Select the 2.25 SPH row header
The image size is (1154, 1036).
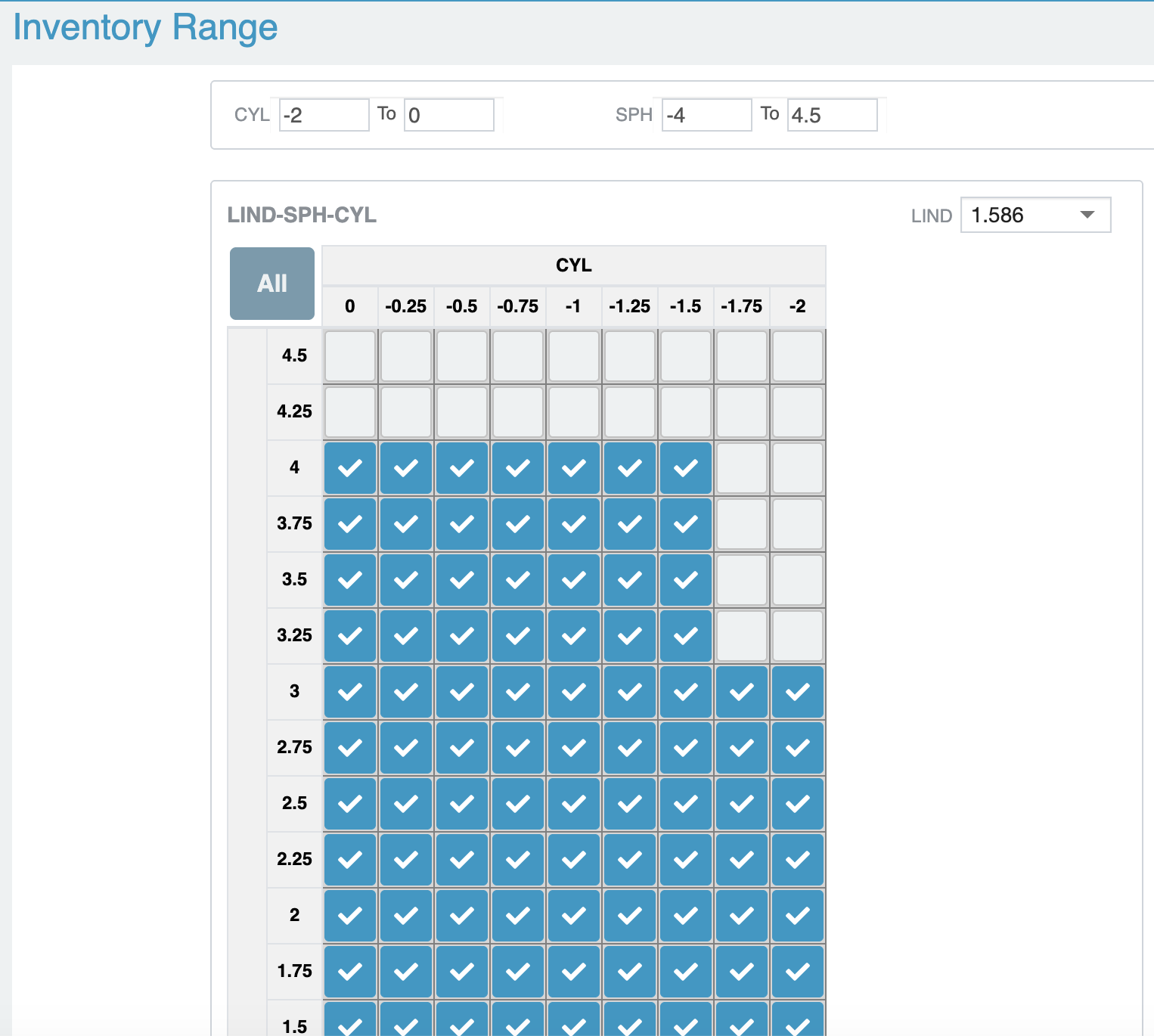(294, 860)
